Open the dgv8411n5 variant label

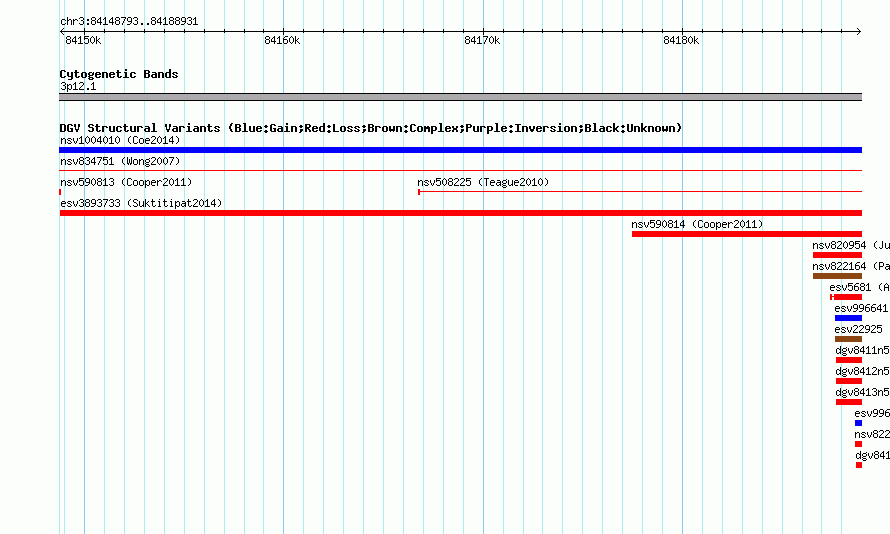point(862,350)
